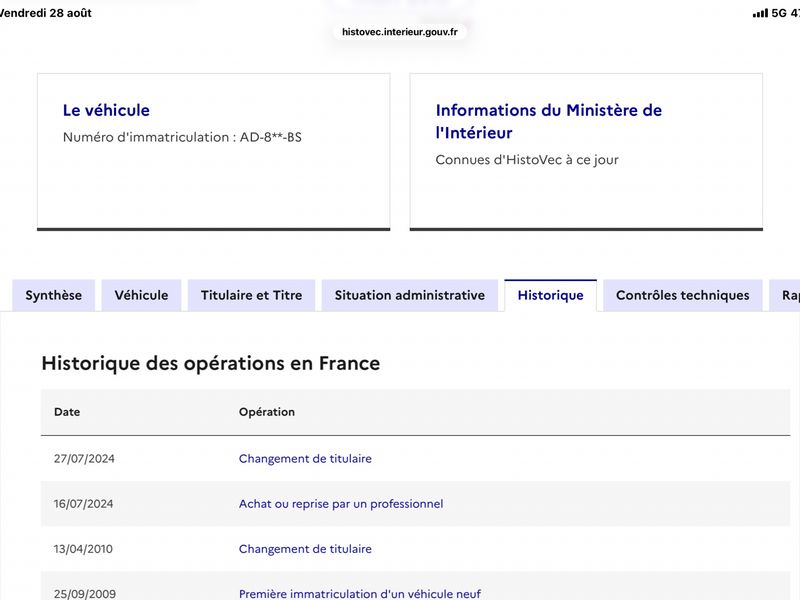Select the date 25/09/2009
Viewport: 800px width, 600px height.
click(x=85, y=594)
